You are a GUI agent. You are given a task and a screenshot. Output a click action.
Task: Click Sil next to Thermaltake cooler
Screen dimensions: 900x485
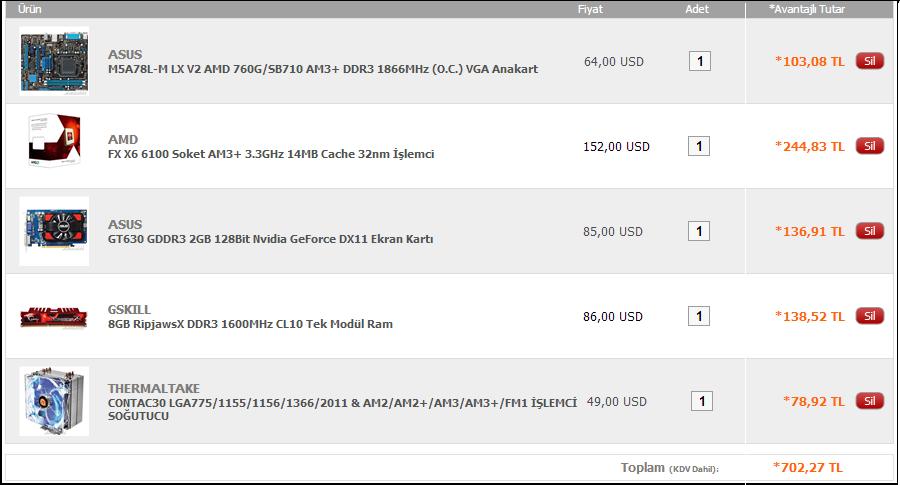point(870,401)
